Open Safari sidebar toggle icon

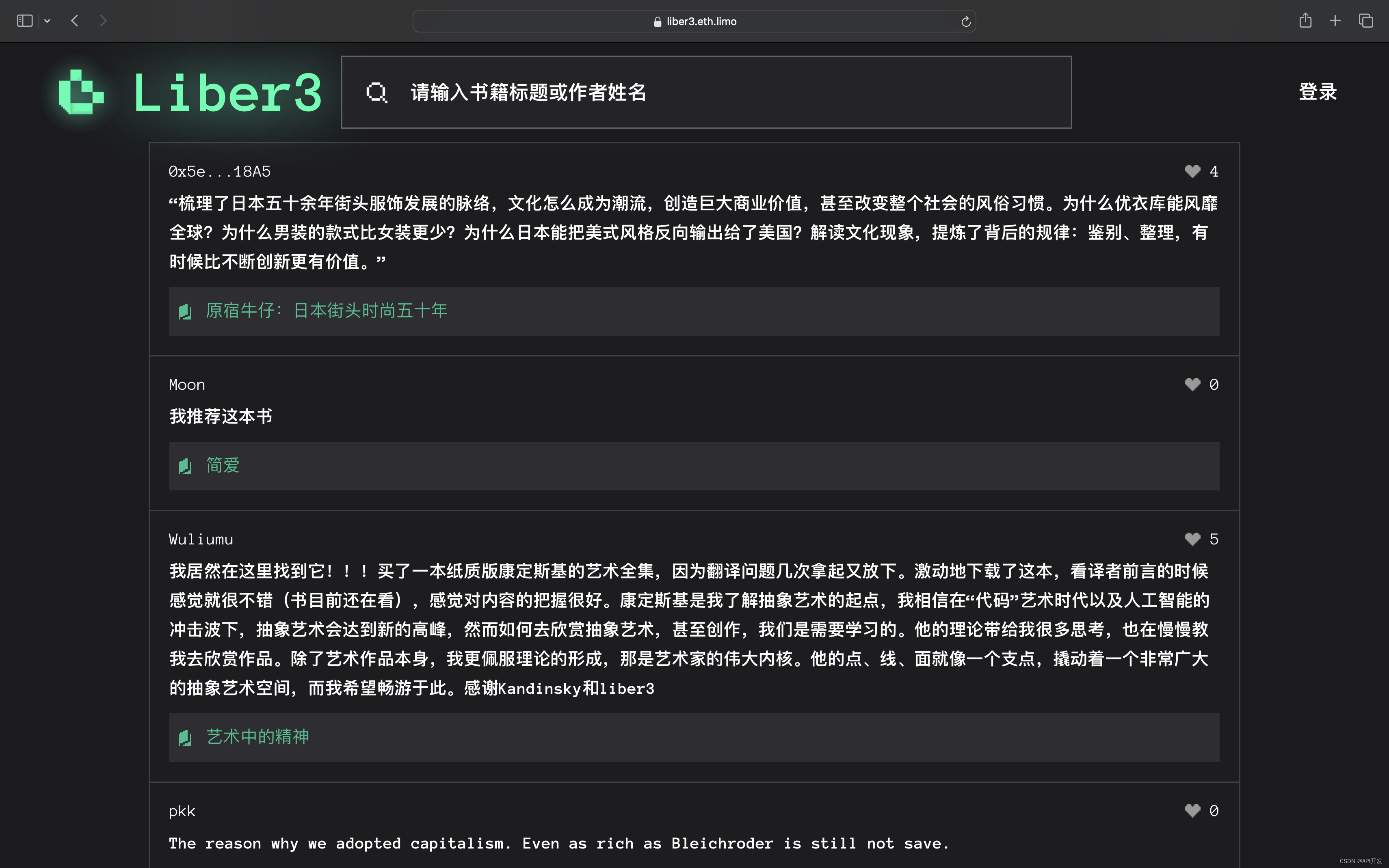(25, 21)
